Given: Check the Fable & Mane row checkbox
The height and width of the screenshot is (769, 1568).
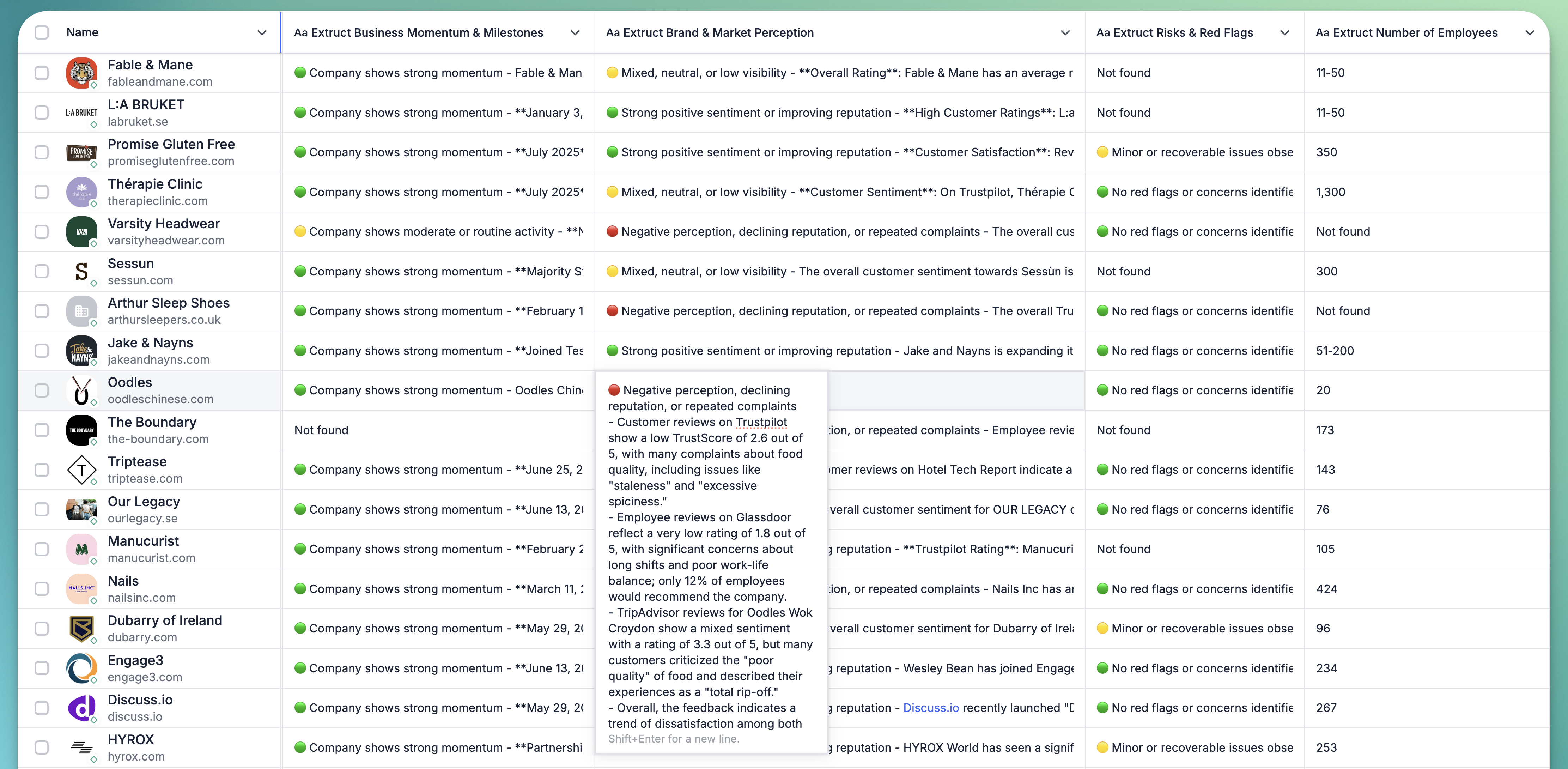Looking at the screenshot, I should [41, 73].
